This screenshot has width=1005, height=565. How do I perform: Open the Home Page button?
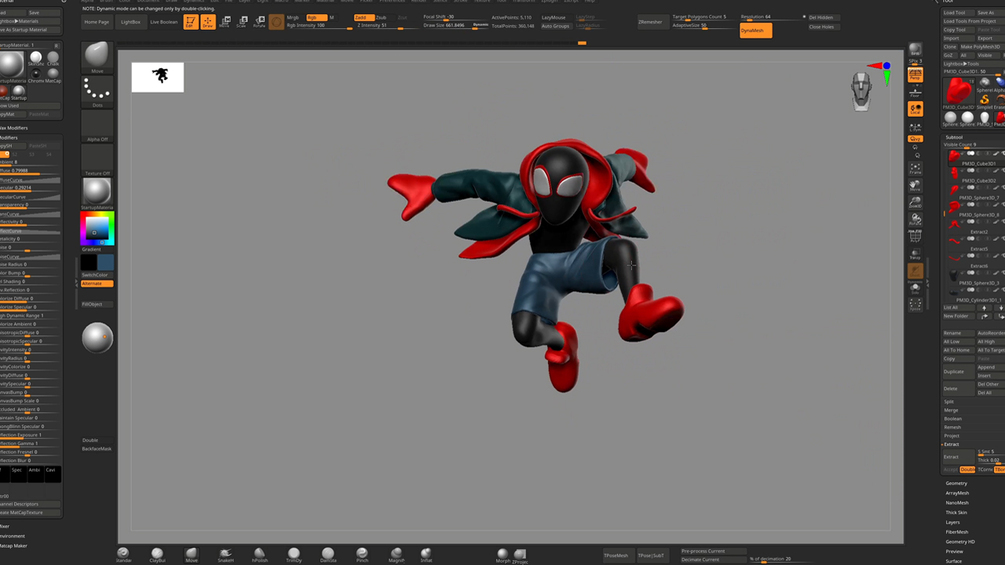pyautogui.click(x=97, y=22)
